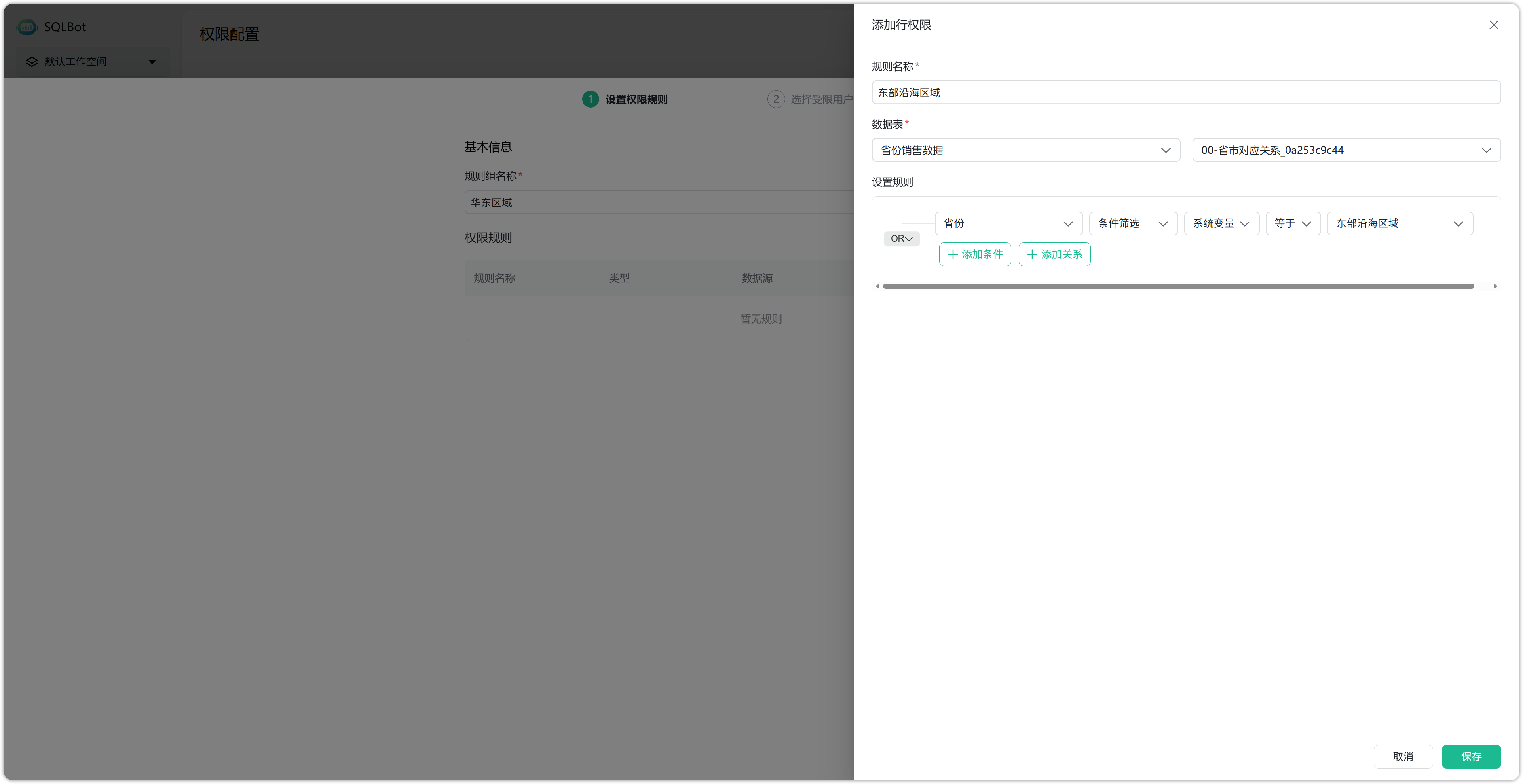Screen dimensions: 1523x784
Task: Open the 条件筛选 filter type dropdown
Action: [x=1133, y=224]
